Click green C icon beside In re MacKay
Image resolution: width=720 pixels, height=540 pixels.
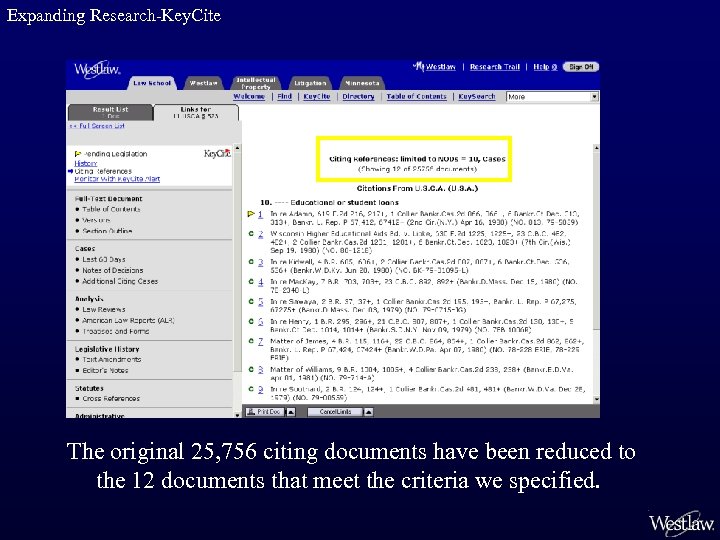click(x=251, y=281)
